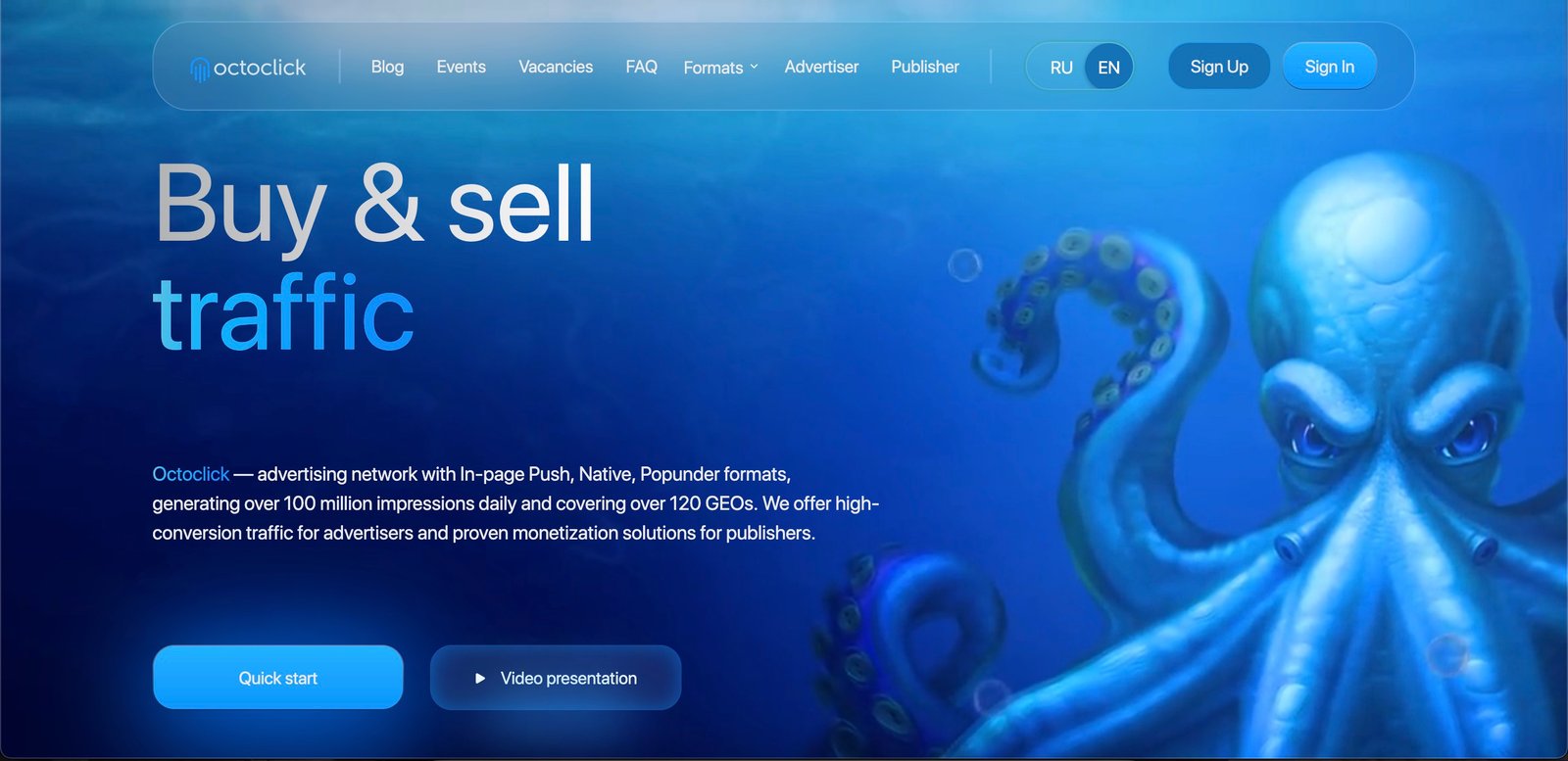Expand the Formats dropdown chevron
Image resolution: width=1568 pixels, height=761 pixels.
click(754, 67)
